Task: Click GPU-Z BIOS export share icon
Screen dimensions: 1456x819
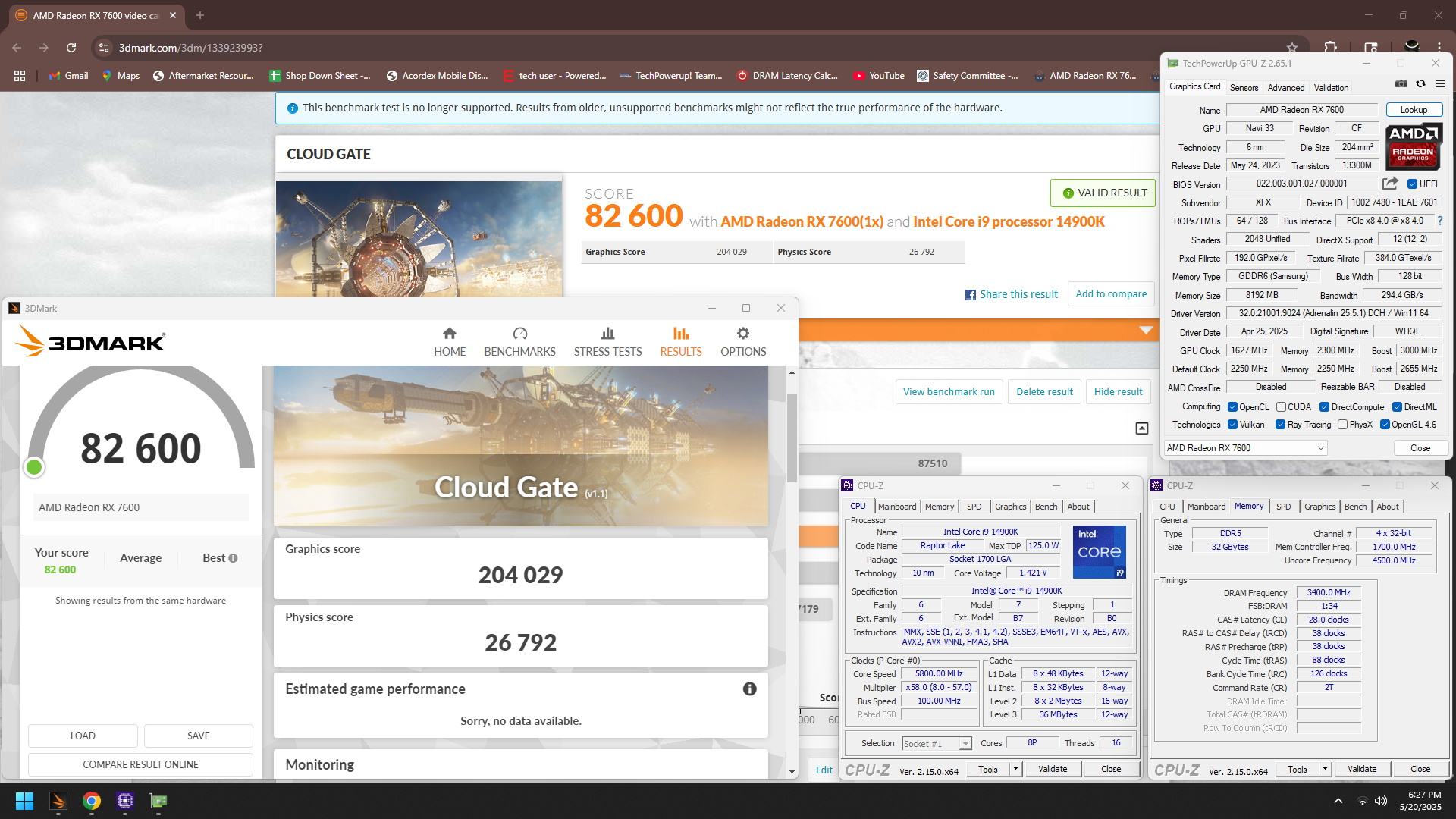Action: 1390,184
